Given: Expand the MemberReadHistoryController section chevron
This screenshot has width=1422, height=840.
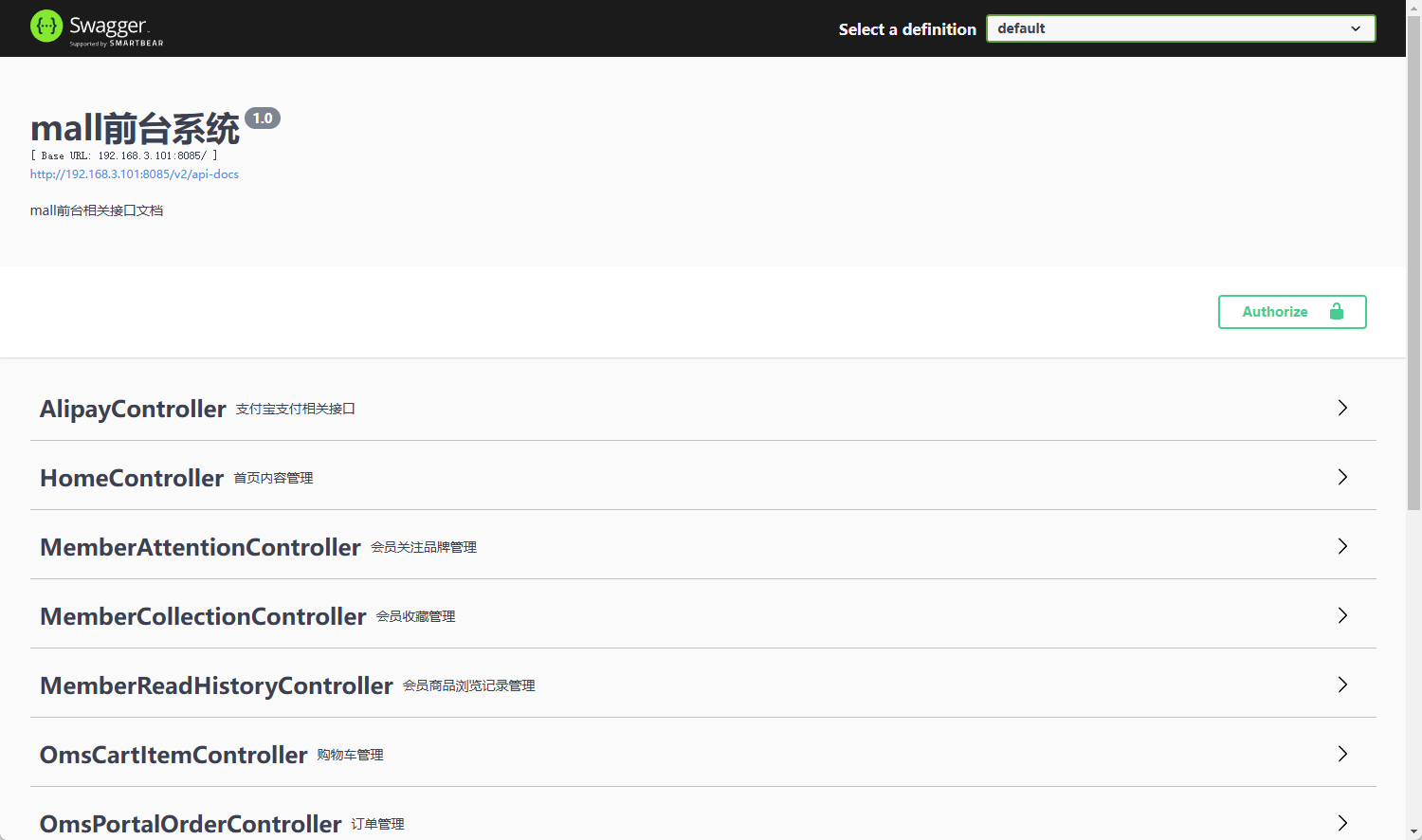Looking at the screenshot, I should 1342,685.
